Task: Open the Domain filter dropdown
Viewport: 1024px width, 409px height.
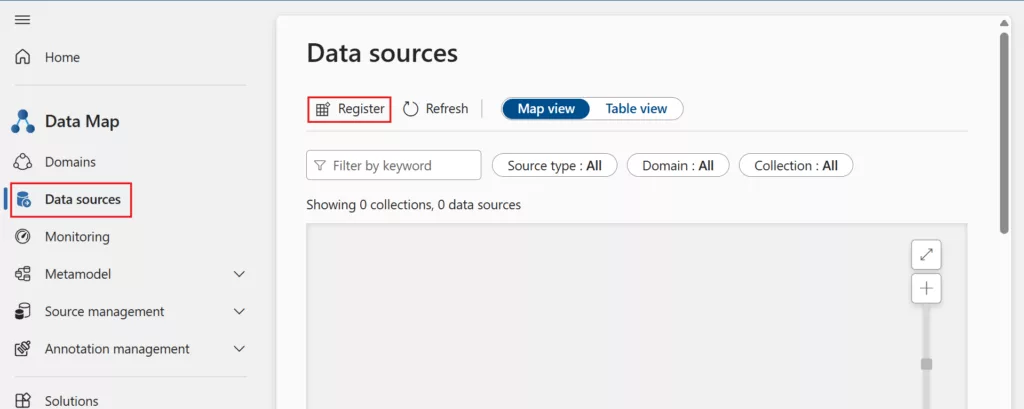Action: (x=677, y=166)
